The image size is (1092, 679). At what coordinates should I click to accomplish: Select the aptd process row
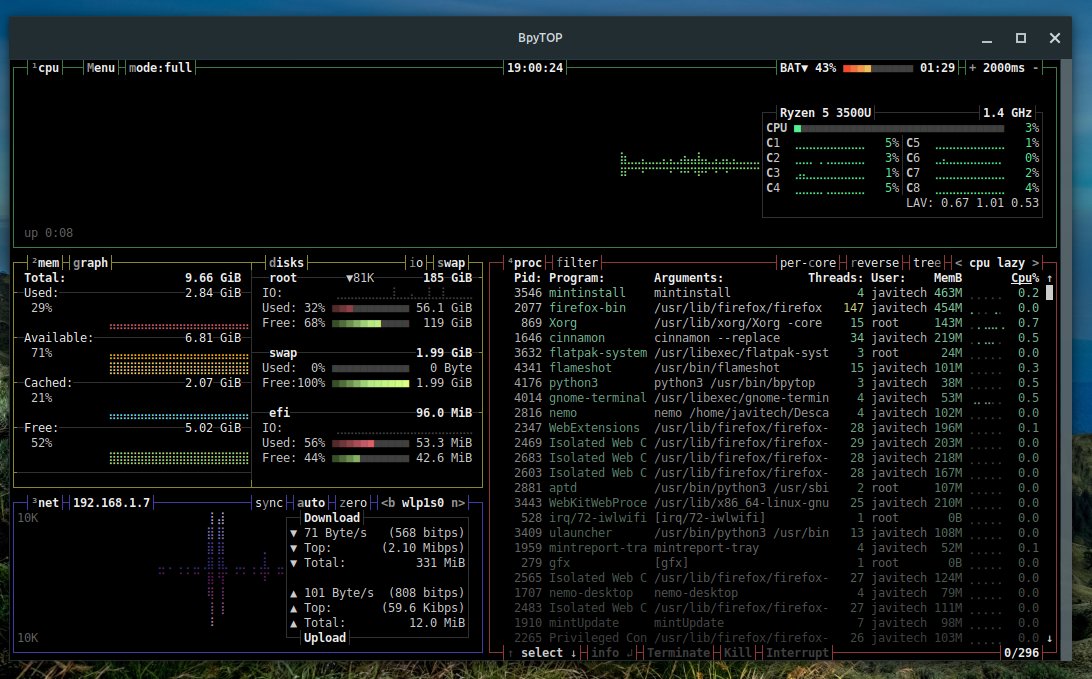[x=776, y=487]
